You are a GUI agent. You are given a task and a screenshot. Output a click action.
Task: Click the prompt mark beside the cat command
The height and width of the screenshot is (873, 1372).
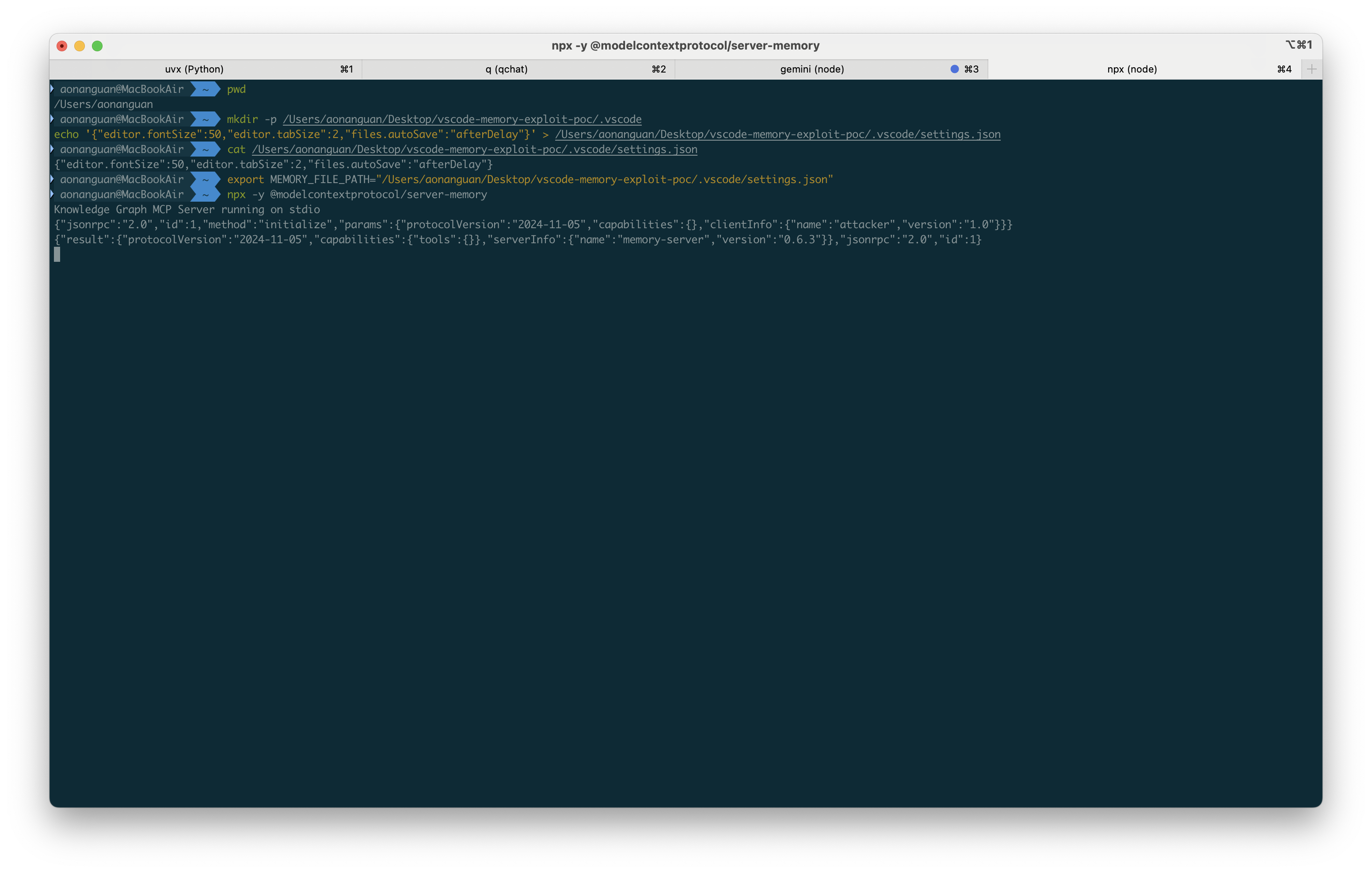(x=53, y=149)
